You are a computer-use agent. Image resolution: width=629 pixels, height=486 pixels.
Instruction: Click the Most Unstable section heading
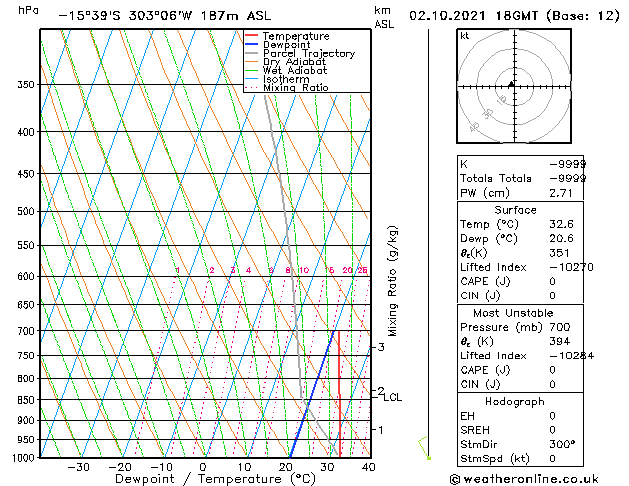point(513,313)
